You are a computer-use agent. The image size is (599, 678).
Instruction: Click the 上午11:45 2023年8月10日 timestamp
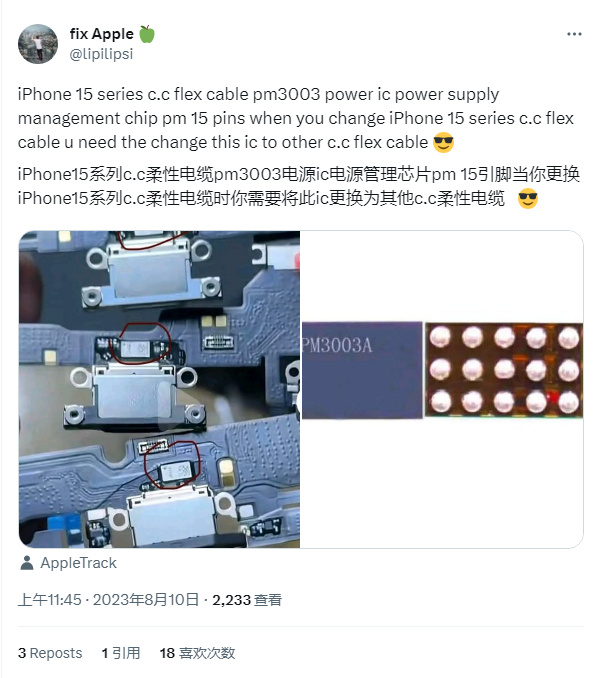point(109,600)
